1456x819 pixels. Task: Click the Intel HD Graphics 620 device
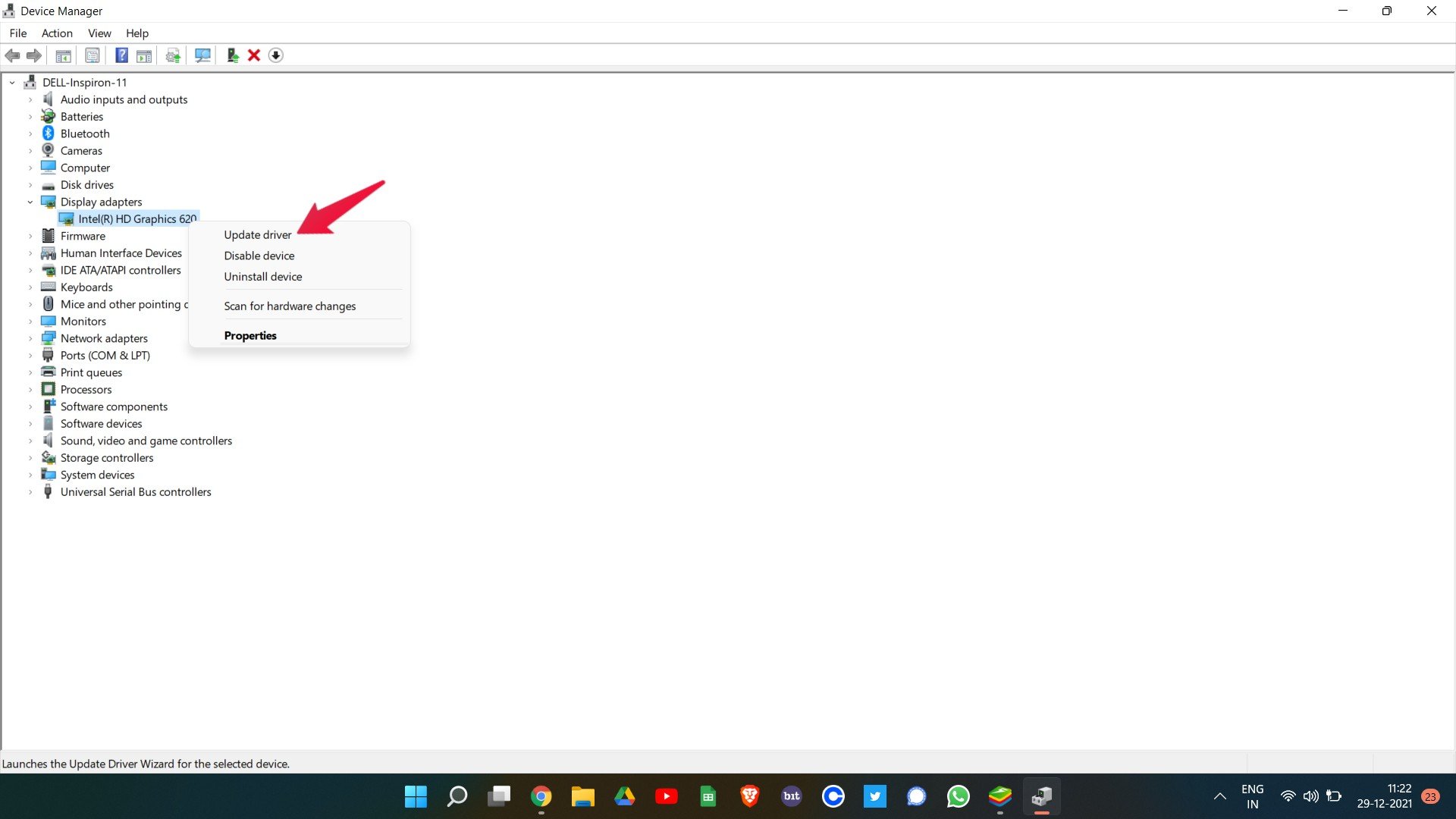pyautogui.click(x=137, y=218)
